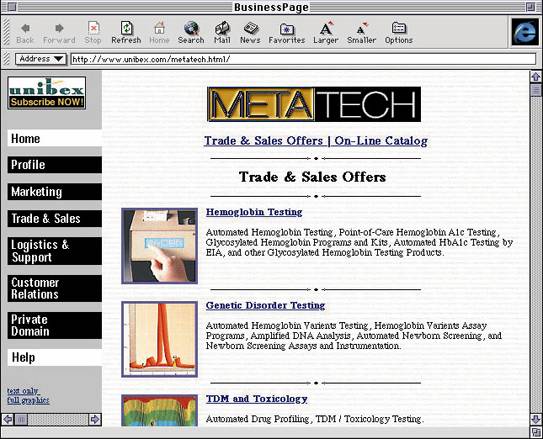
Task: Click the vertical scrollbar down arrow
Action: click(536, 419)
